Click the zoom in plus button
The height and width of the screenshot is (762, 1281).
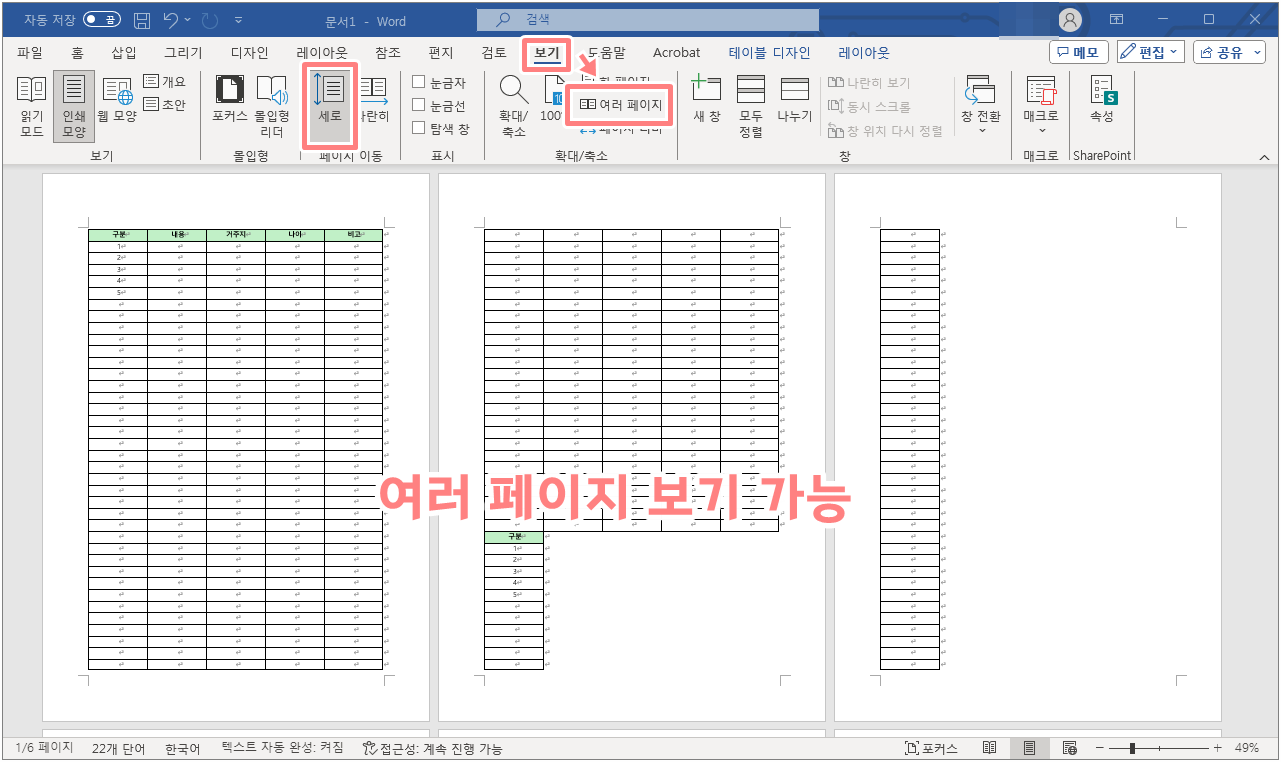(x=1217, y=748)
